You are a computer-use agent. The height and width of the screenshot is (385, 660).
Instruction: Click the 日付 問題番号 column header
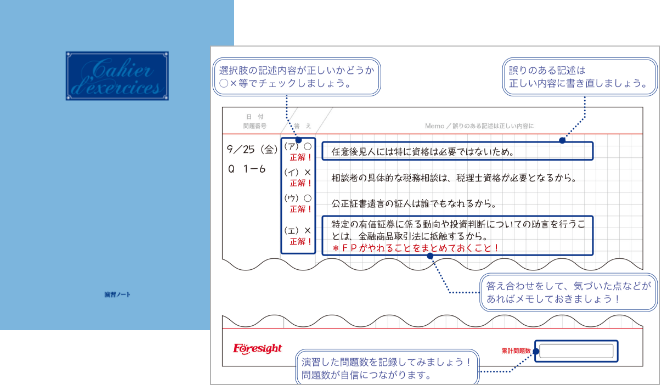click(254, 121)
